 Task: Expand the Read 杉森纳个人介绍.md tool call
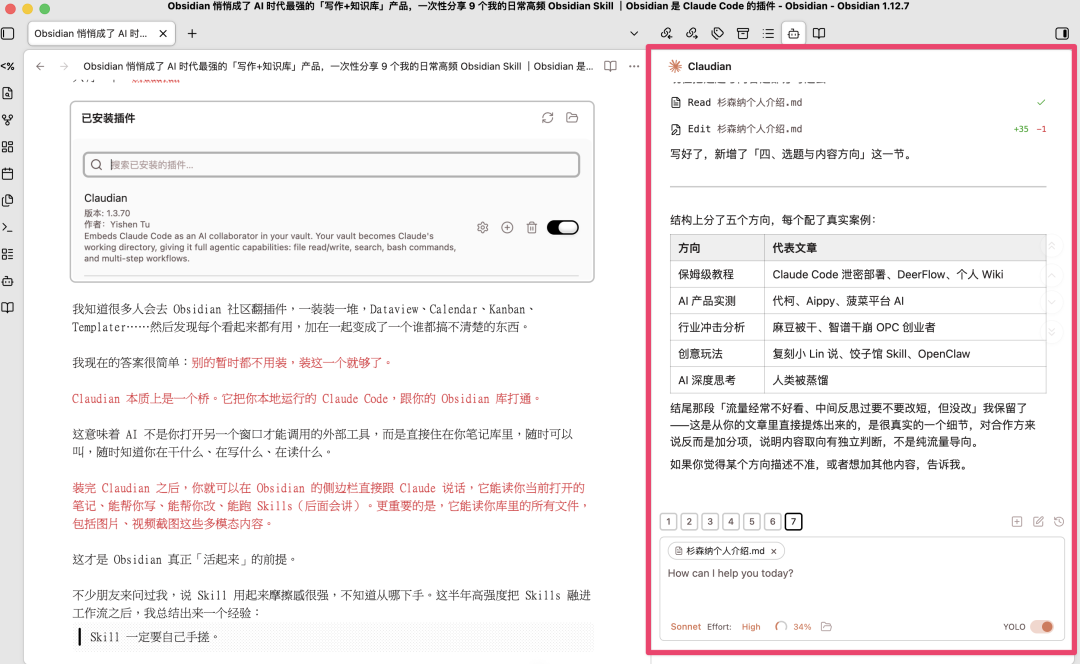pyautogui.click(x=858, y=103)
